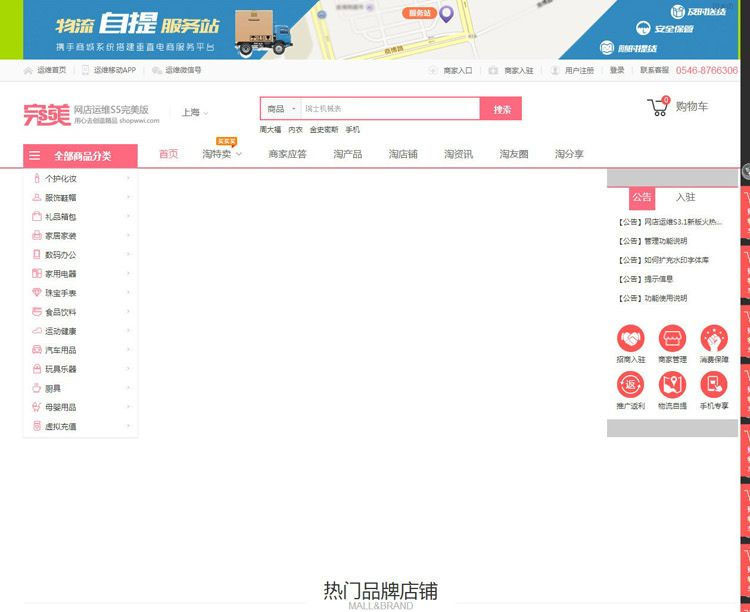Open the 网店运维S3.1新版火热 announcement
Screen dimensions: 750x612
[670, 222]
